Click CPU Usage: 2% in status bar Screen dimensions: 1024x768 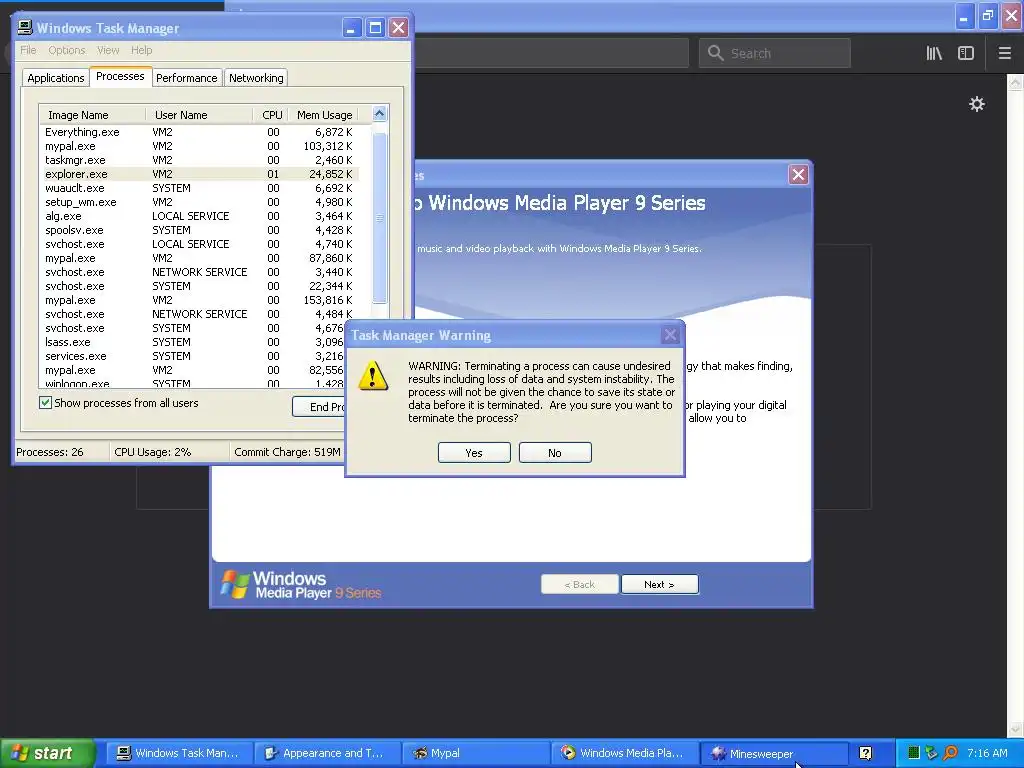(153, 452)
